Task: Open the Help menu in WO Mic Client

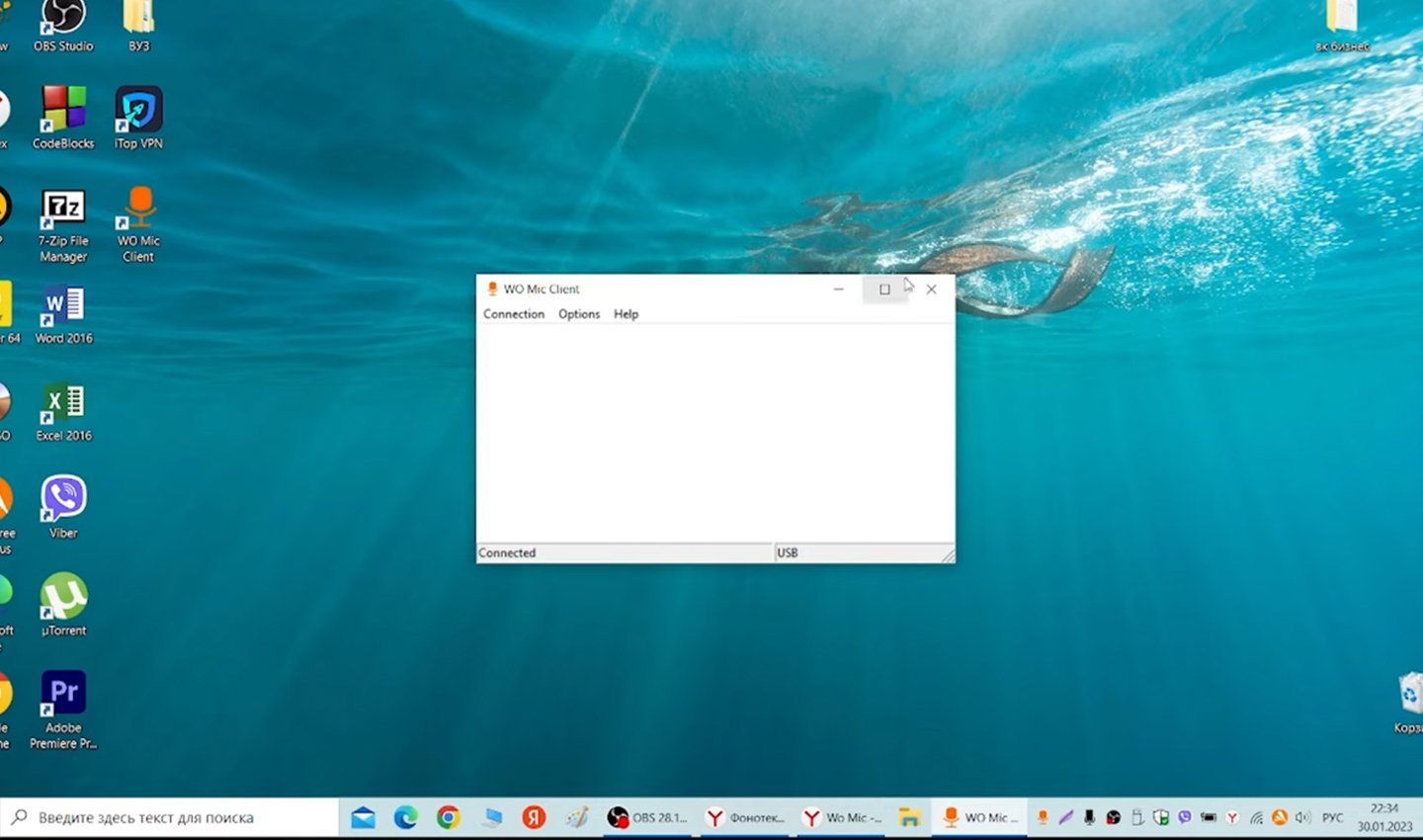Action: [627, 314]
